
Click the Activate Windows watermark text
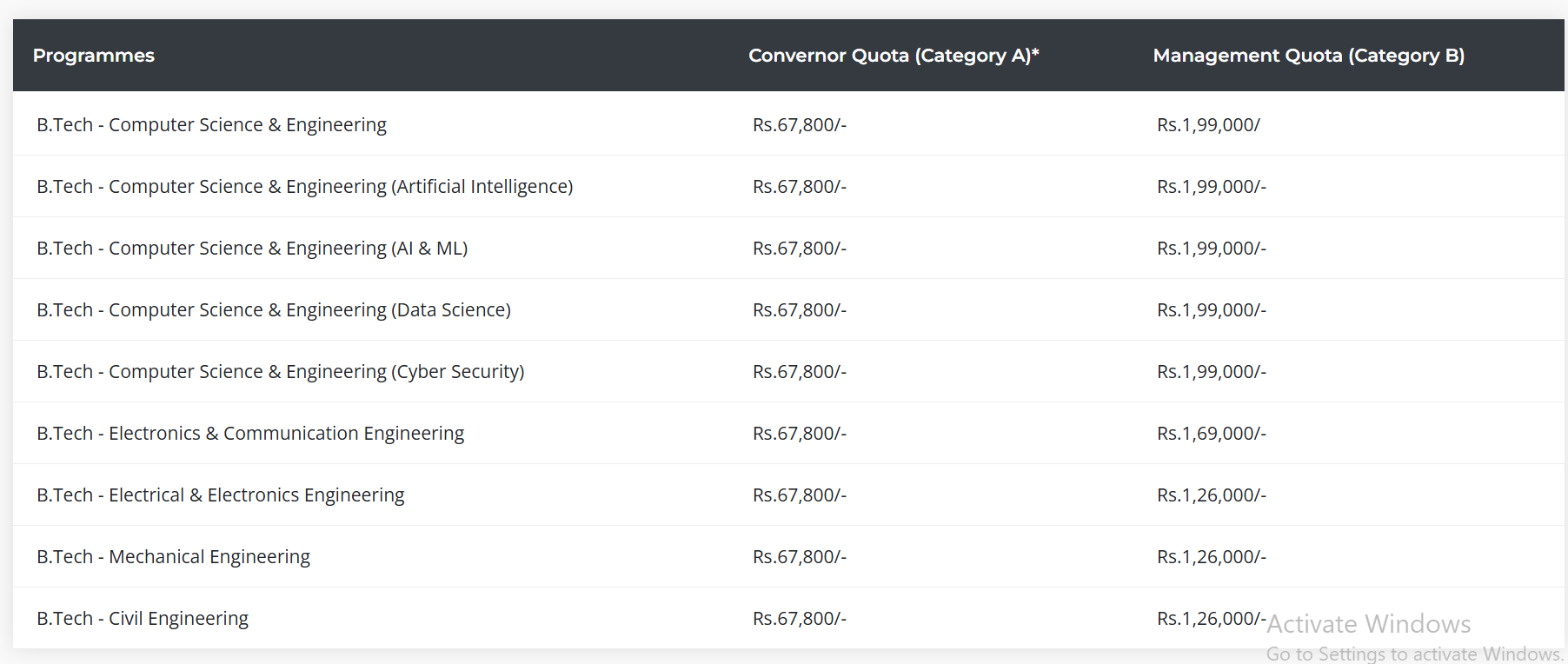click(x=1368, y=624)
